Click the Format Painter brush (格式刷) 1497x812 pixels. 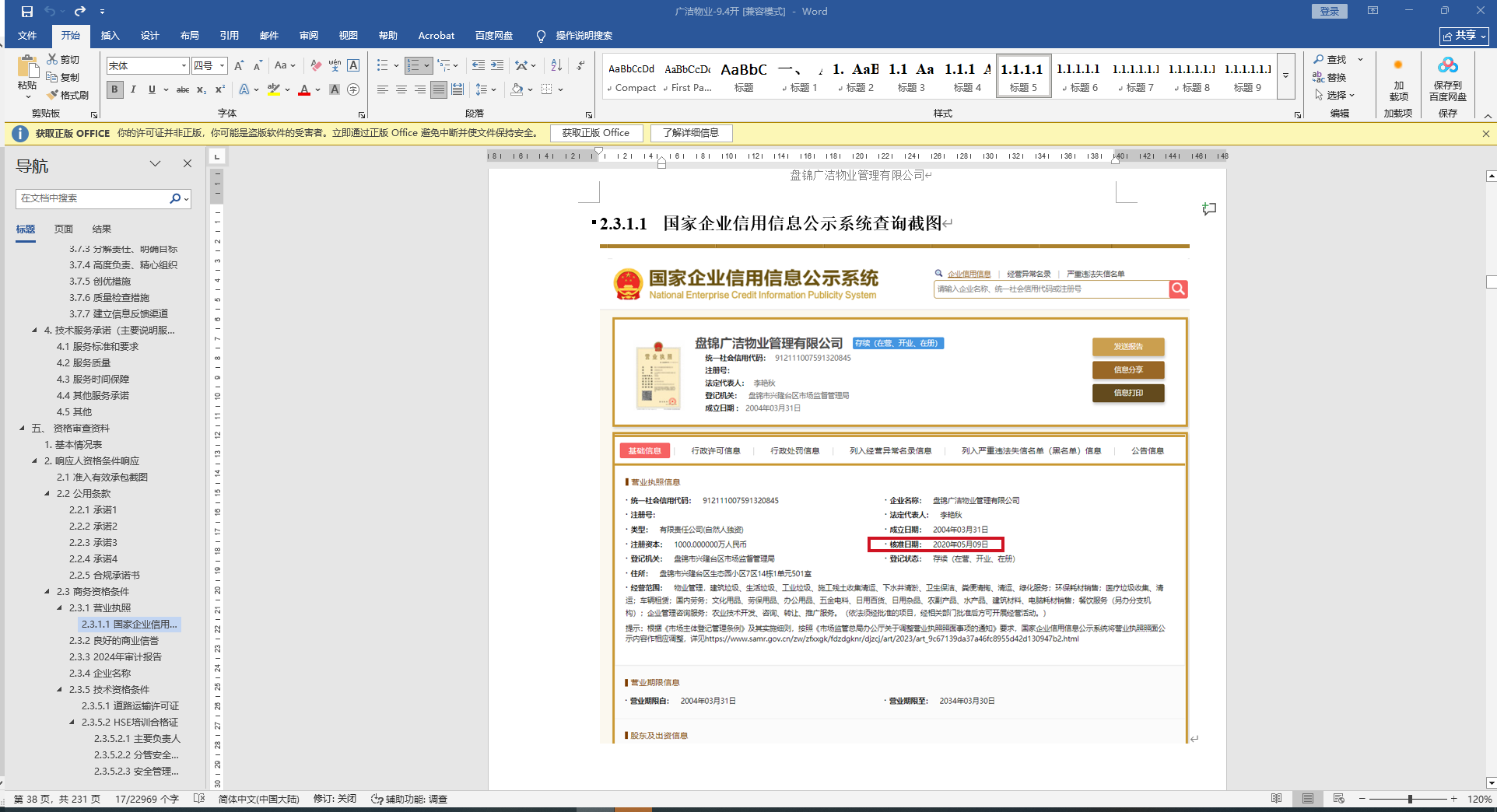(x=67, y=95)
